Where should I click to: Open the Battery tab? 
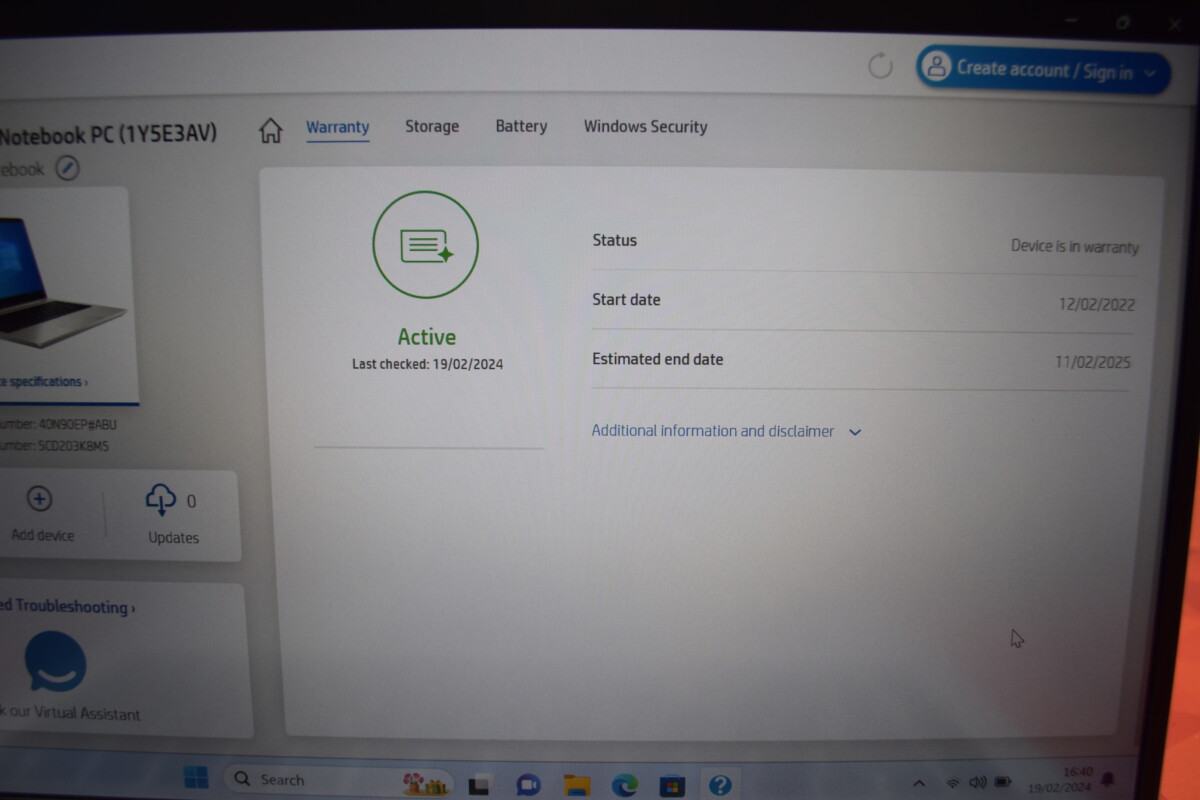(521, 127)
